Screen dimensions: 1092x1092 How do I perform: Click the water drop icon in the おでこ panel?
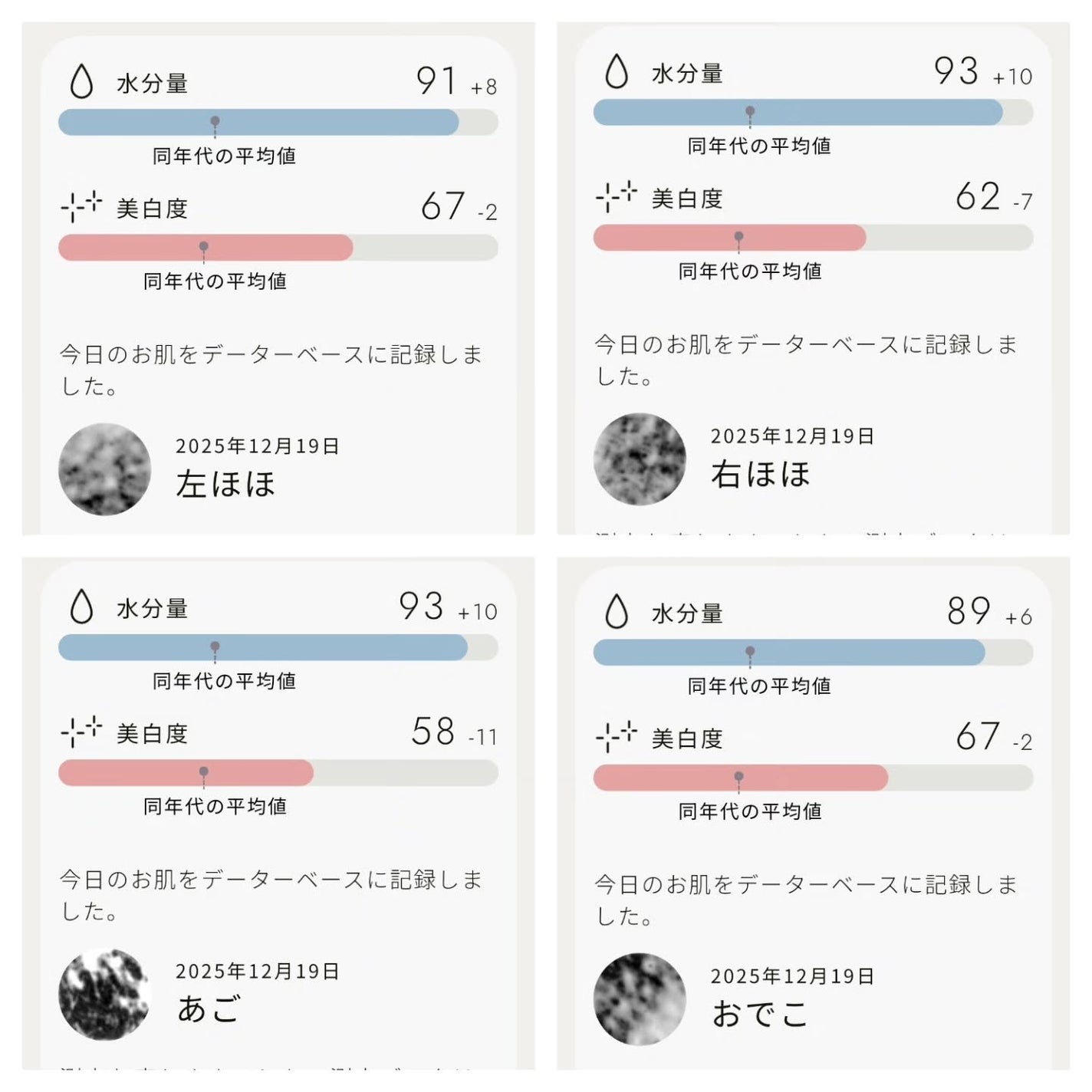click(617, 611)
